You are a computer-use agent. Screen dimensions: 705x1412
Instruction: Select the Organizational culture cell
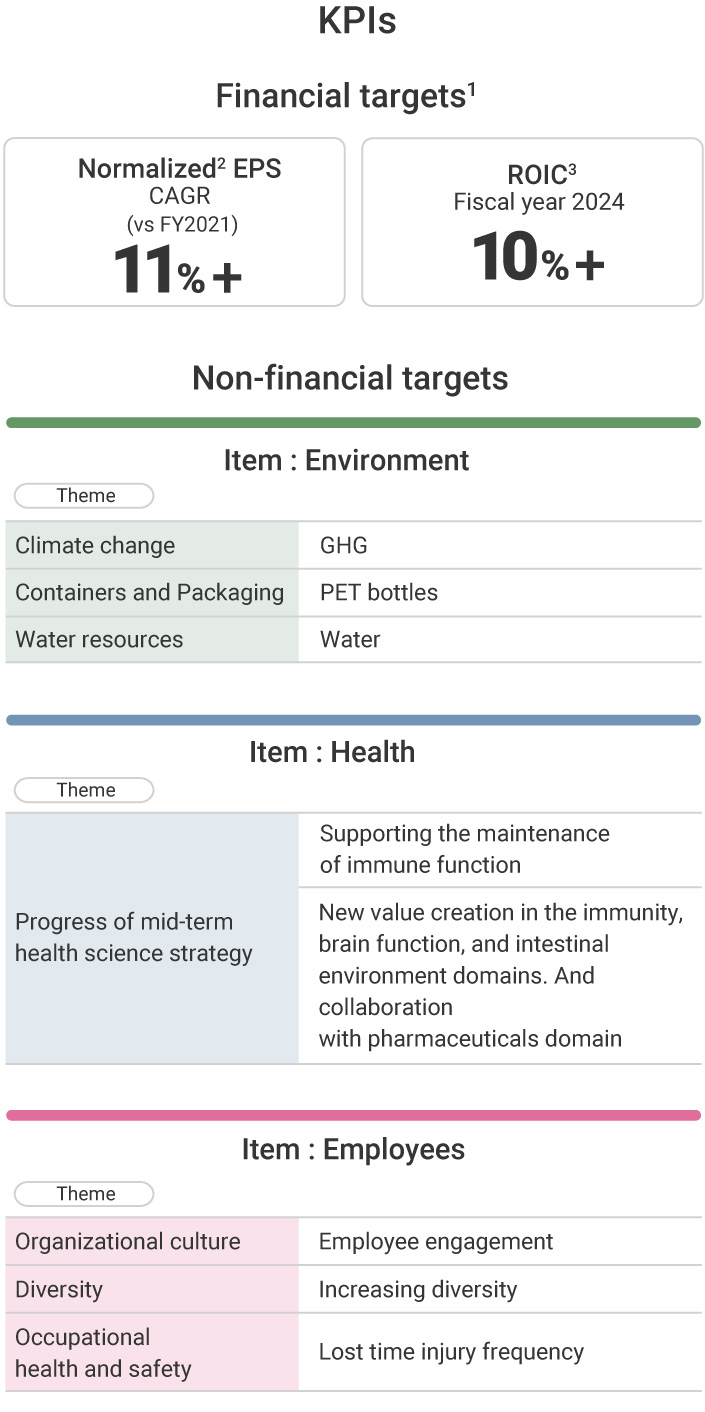tap(152, 1241)
